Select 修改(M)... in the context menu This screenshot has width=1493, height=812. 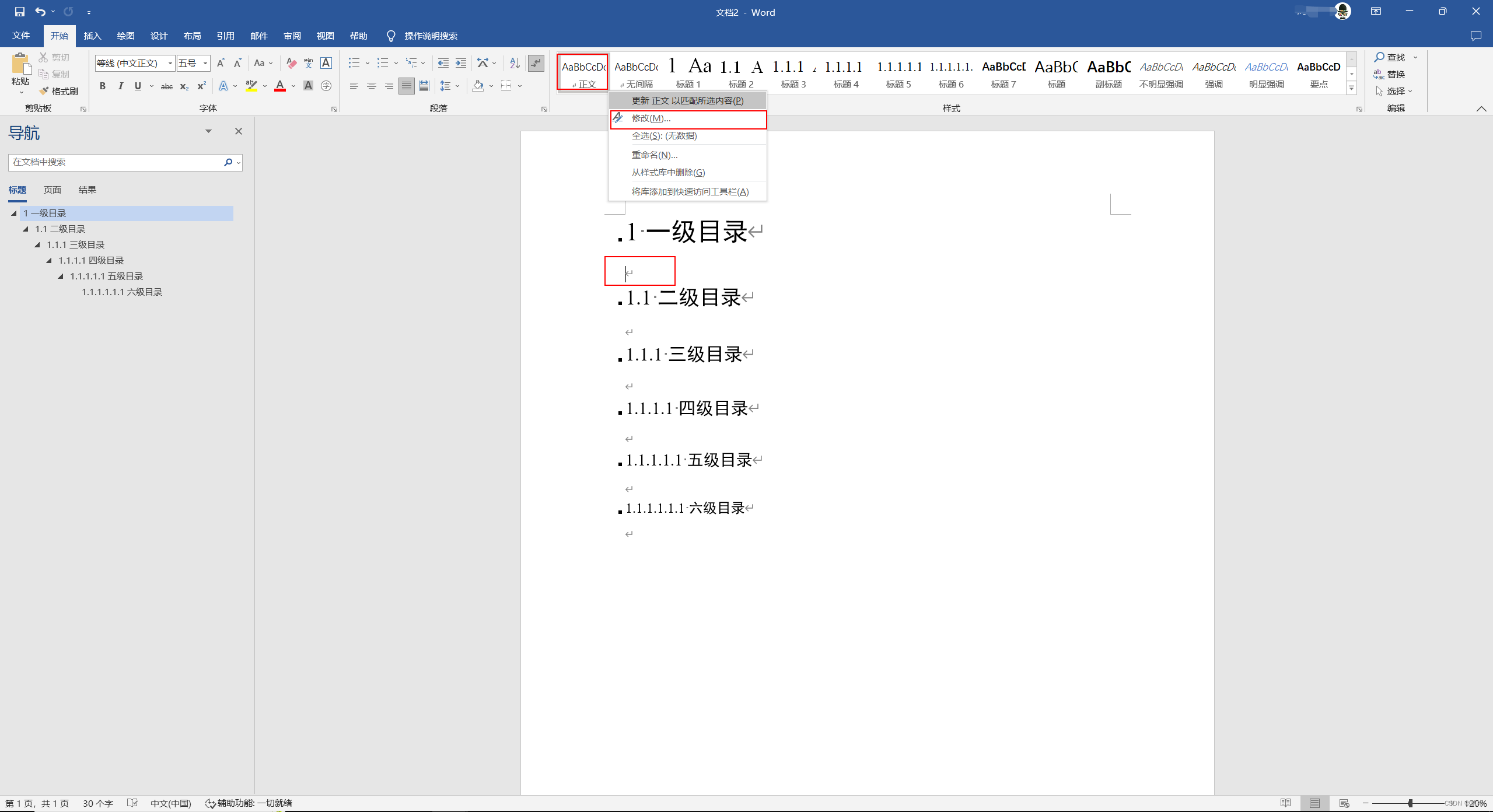pos(651,118)
